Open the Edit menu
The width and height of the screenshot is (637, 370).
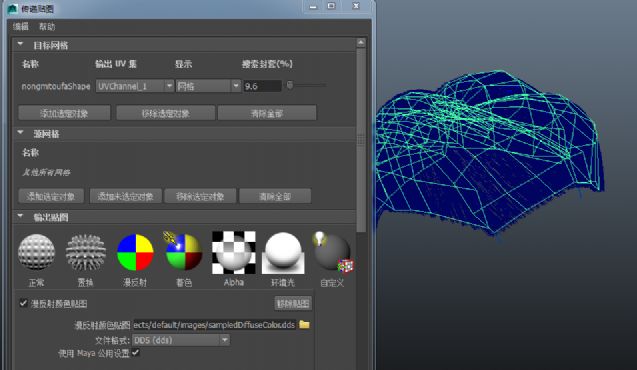(21, 27)
